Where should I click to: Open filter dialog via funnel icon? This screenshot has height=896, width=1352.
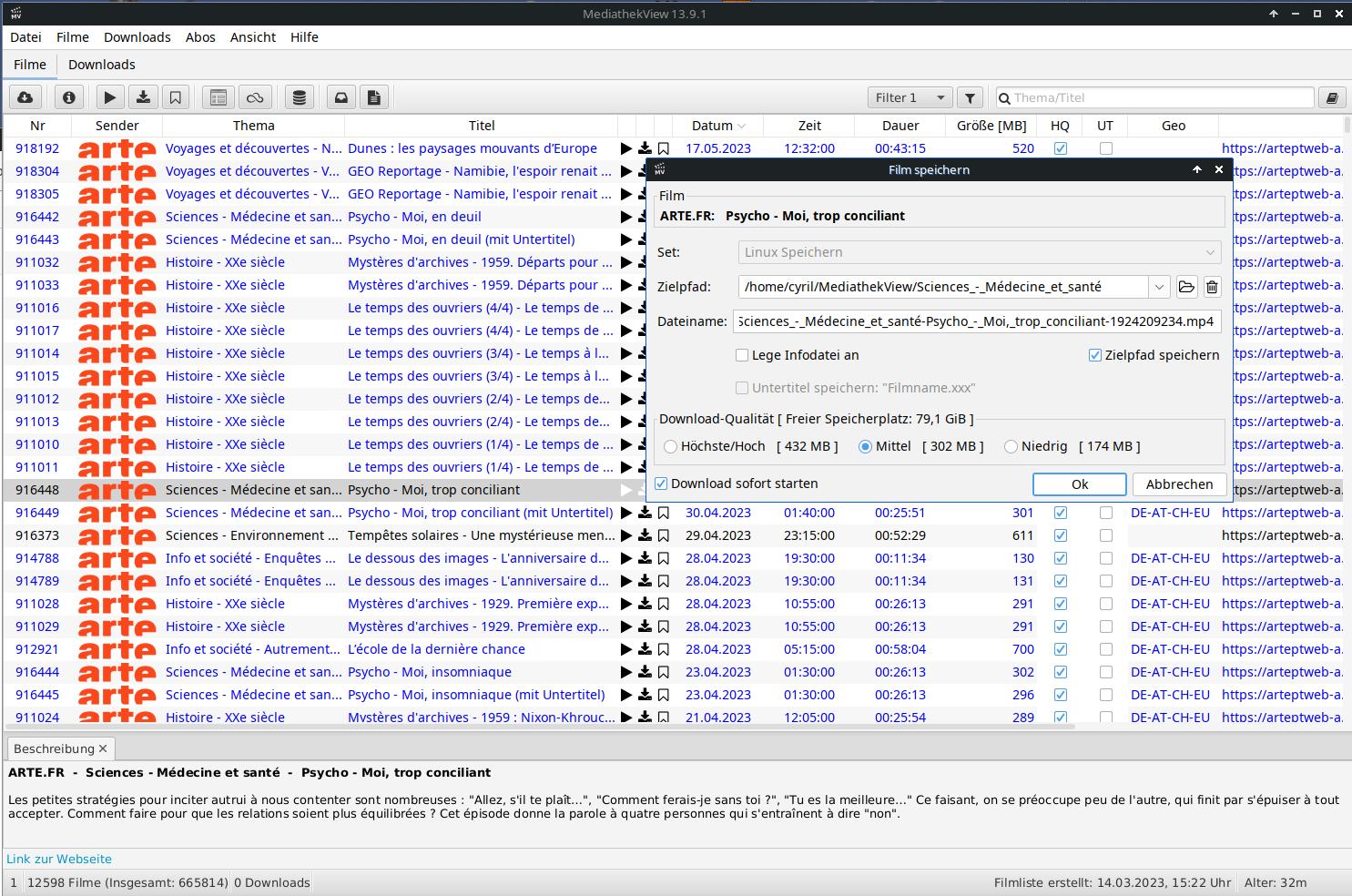click(971, 97)
